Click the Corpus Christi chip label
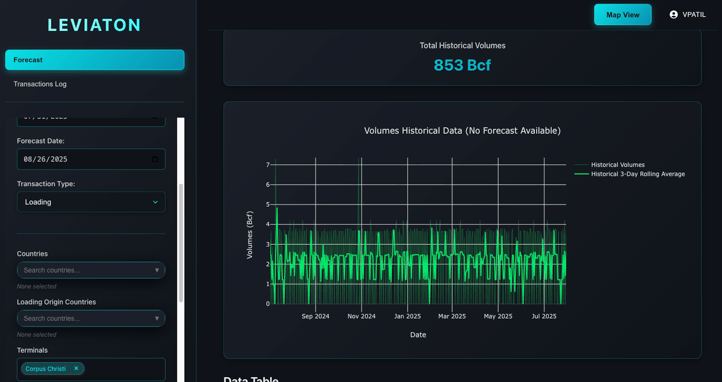 46,369
